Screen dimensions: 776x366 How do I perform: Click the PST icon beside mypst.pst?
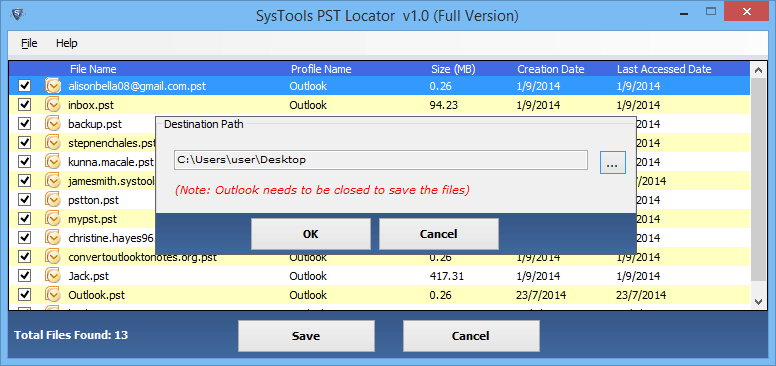pyautogui.click(x=52, y=219)
